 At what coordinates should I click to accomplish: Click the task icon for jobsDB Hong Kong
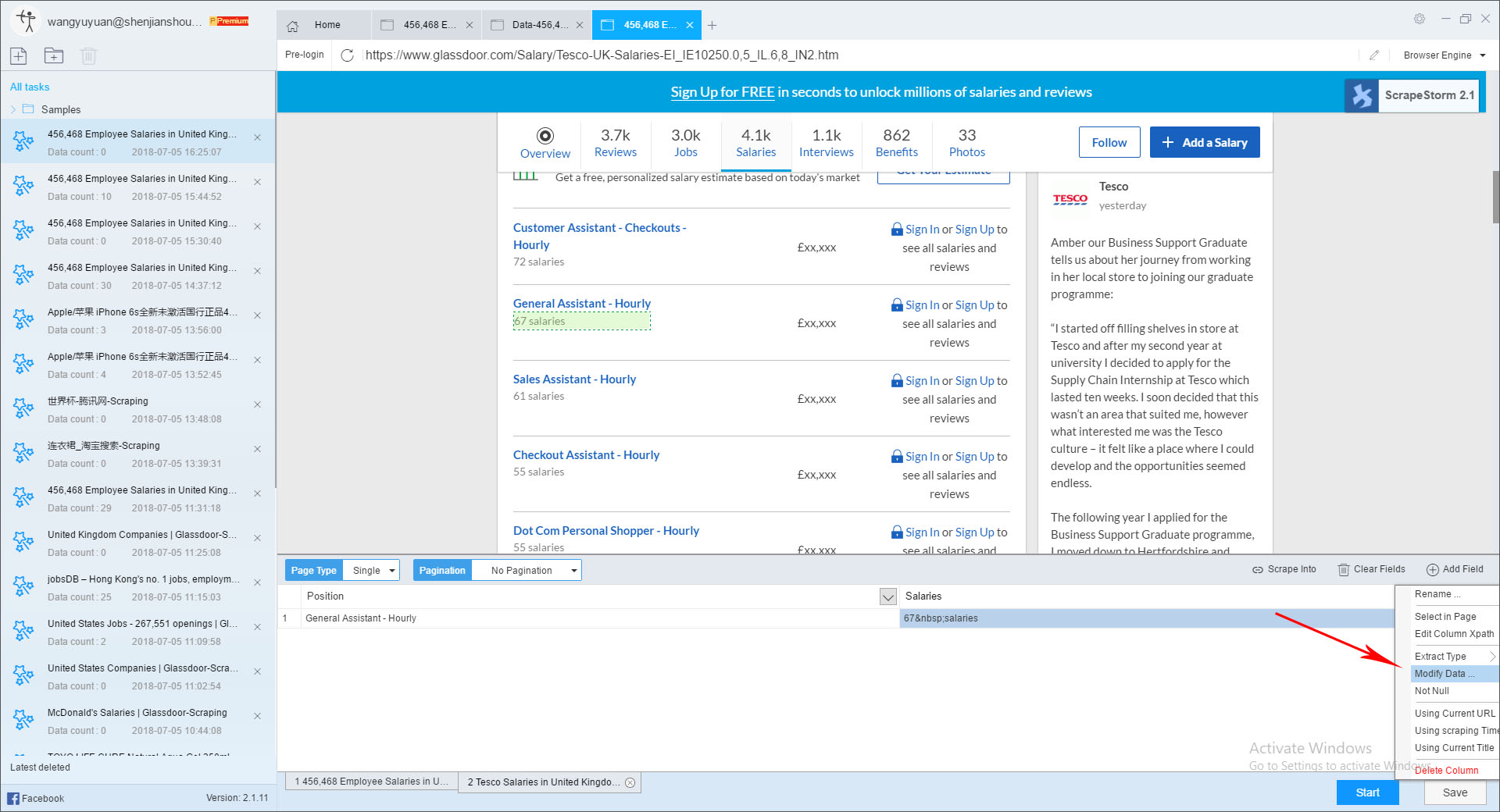(23, 586)
